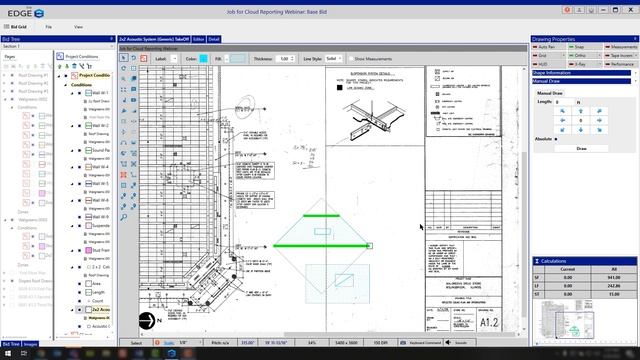Select the arrow pointer tool

[124, 58]
